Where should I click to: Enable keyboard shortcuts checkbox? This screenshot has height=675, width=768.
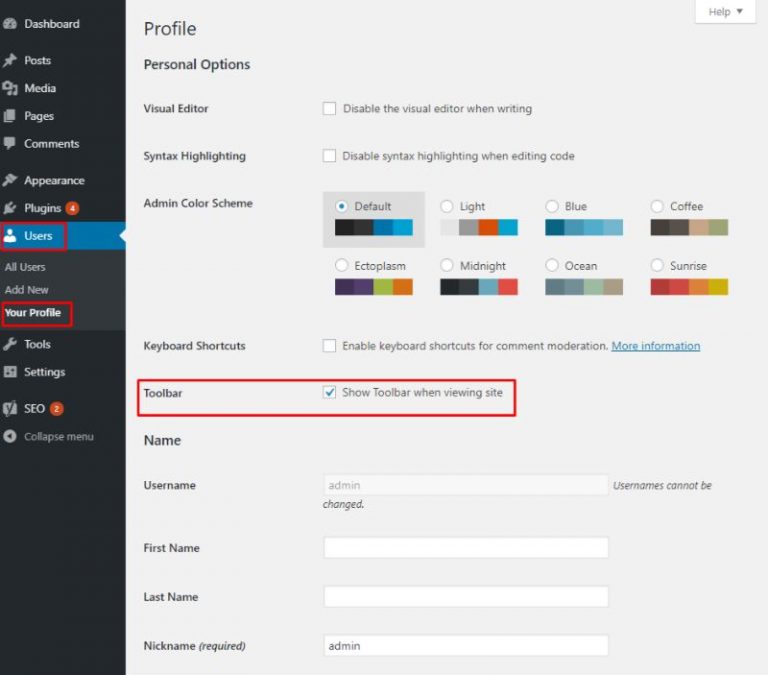coord(329,346)
